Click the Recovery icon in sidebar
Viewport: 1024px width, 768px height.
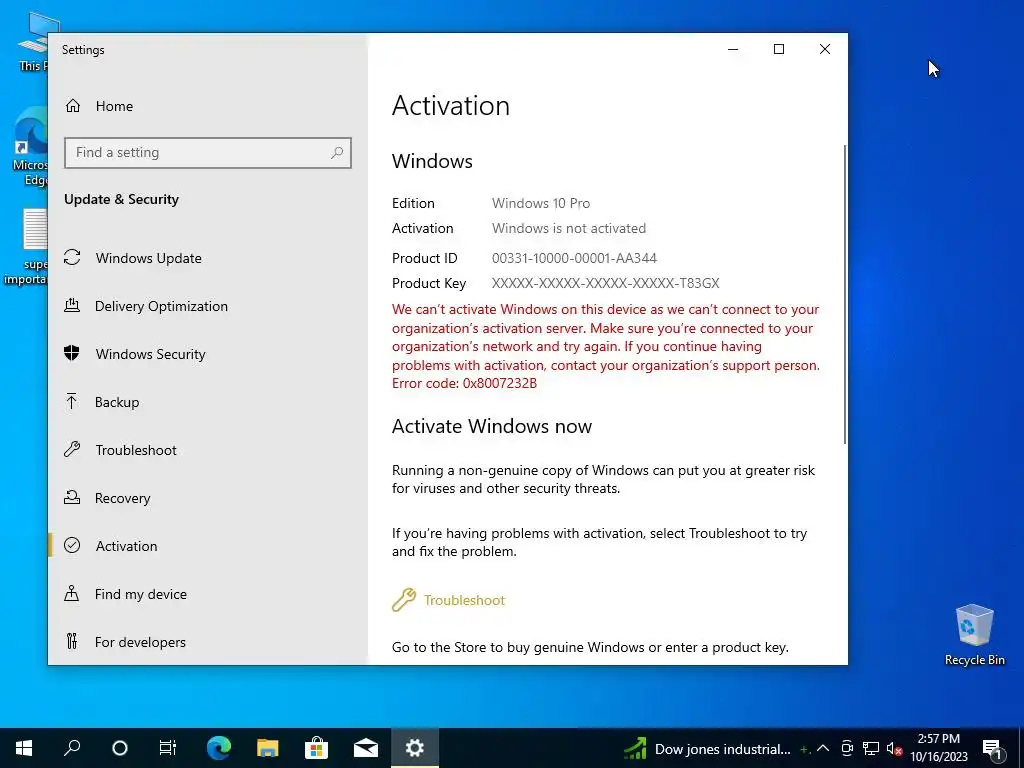click(72, 498)
